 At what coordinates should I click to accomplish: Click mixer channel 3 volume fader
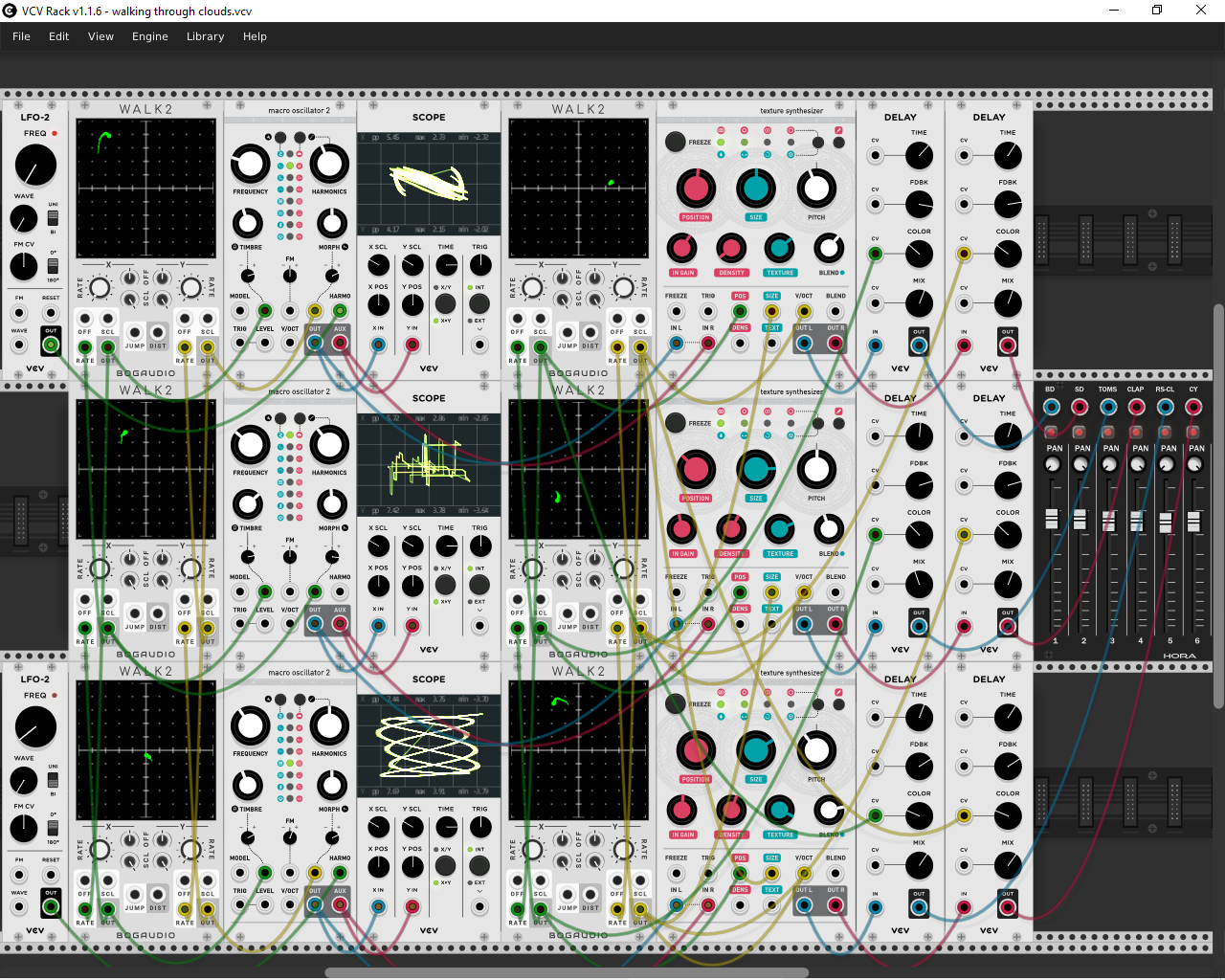point(1109,522)
